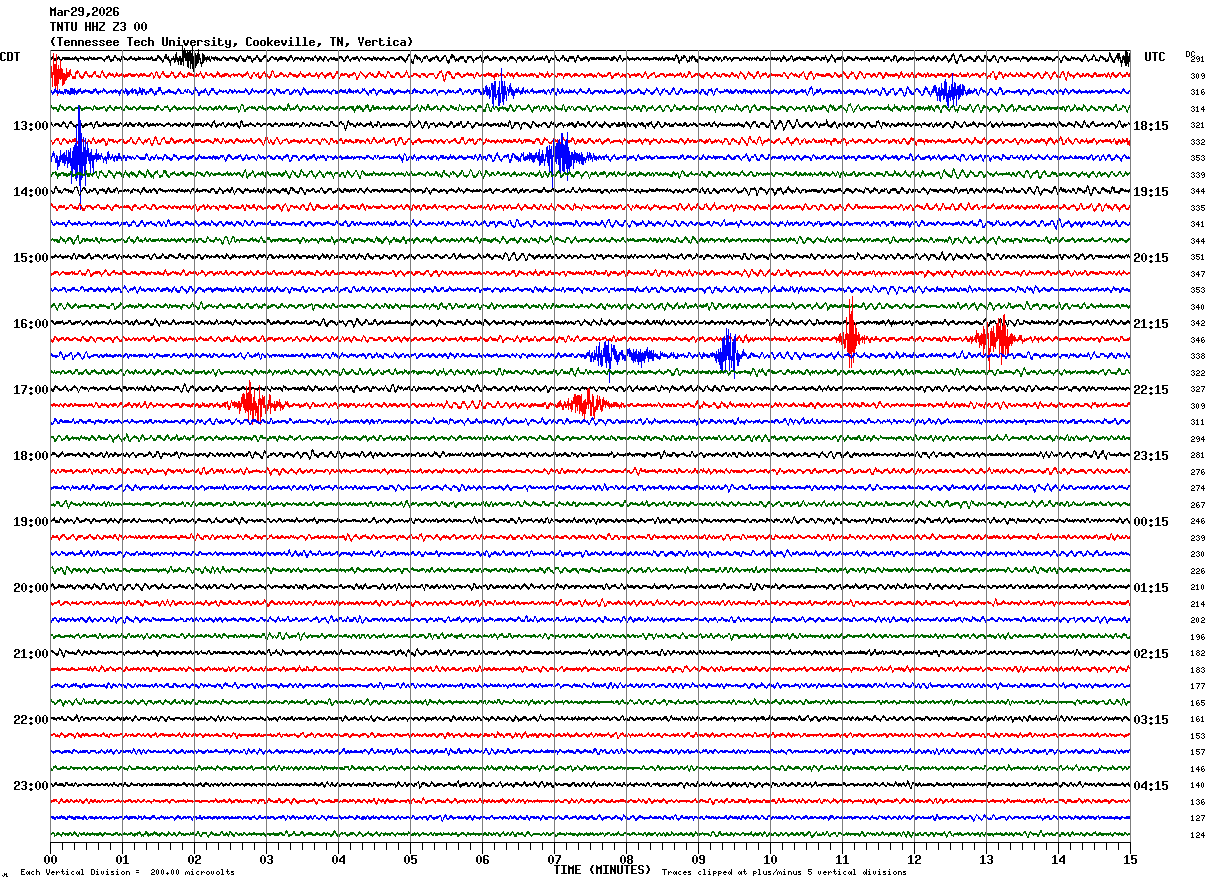
Task: Select the station code text TNTU HHZ Z3 00
Action: pyautogui.click(x=98, y=27)
